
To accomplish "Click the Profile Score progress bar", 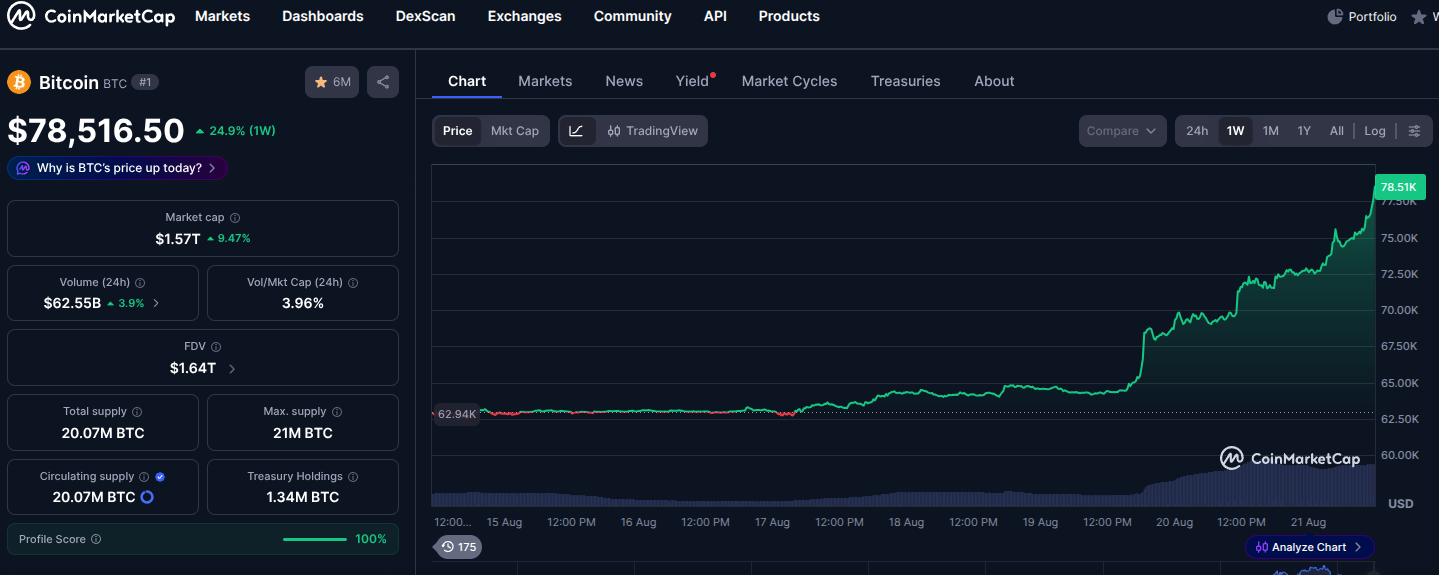I will pyautogui.click(x=315, y=540).
